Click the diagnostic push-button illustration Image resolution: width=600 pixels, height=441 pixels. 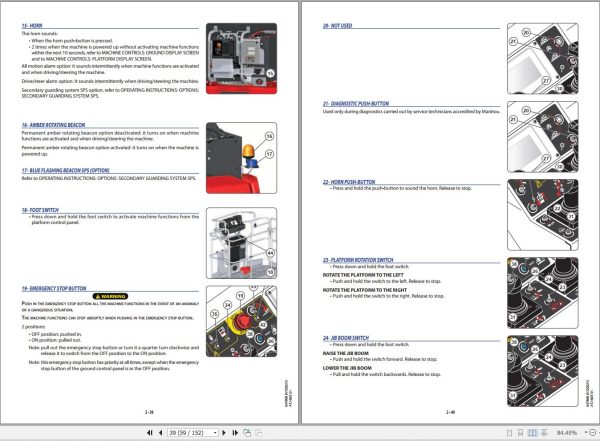pyautogui.click(x=543, y=137)
